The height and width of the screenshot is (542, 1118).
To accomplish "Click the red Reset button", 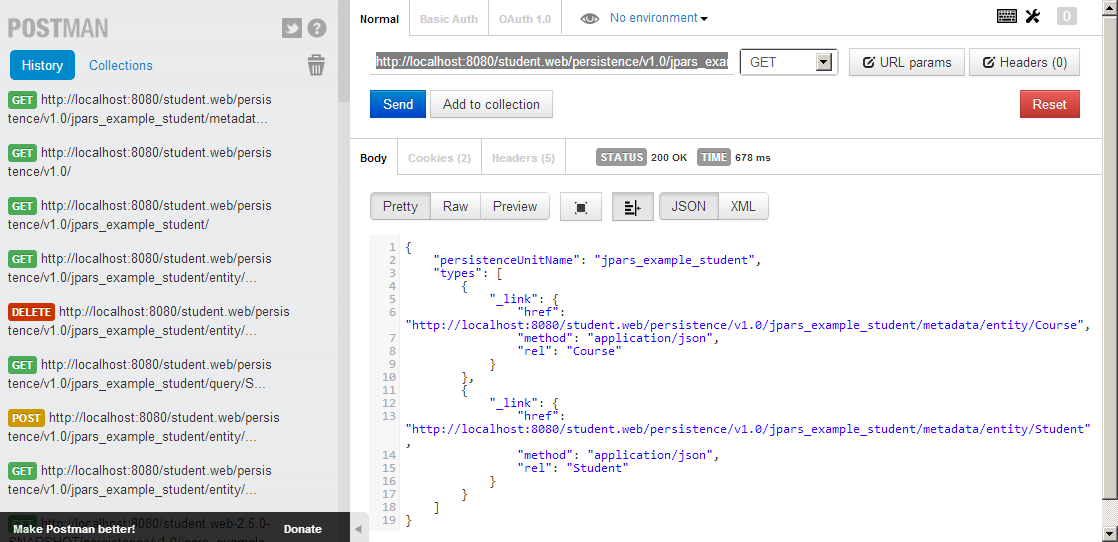I will tap(1050, 104).
